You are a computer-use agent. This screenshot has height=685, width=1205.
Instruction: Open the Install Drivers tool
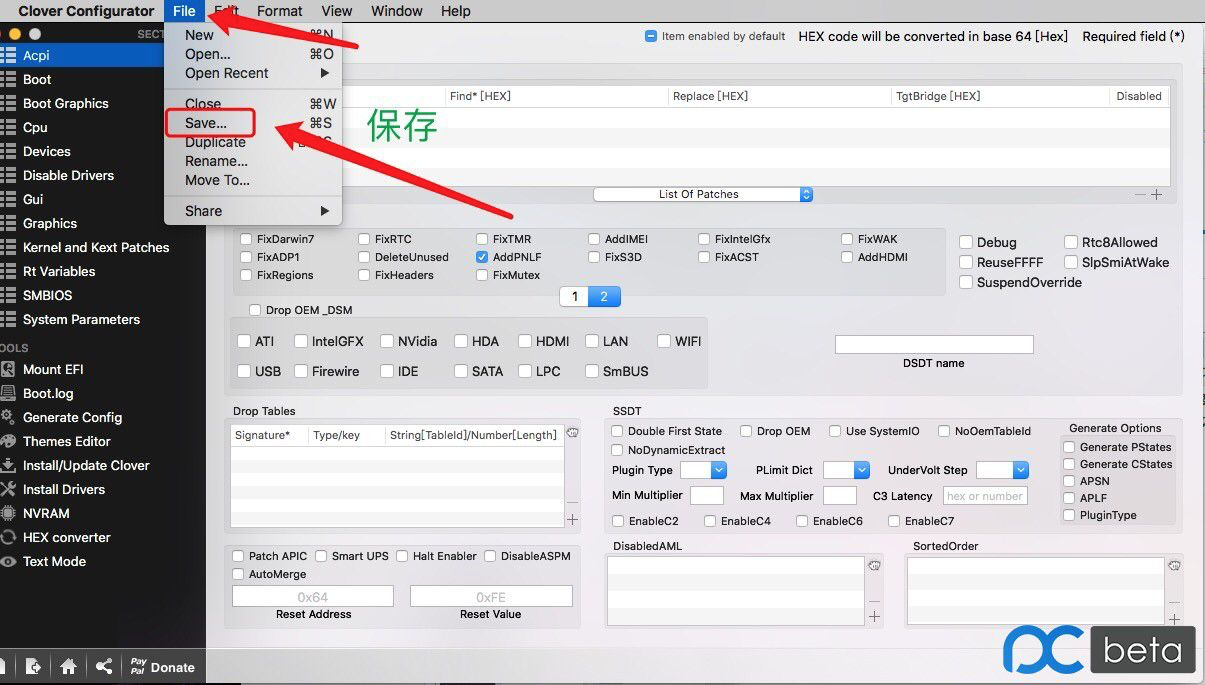[x=64, y=489]
